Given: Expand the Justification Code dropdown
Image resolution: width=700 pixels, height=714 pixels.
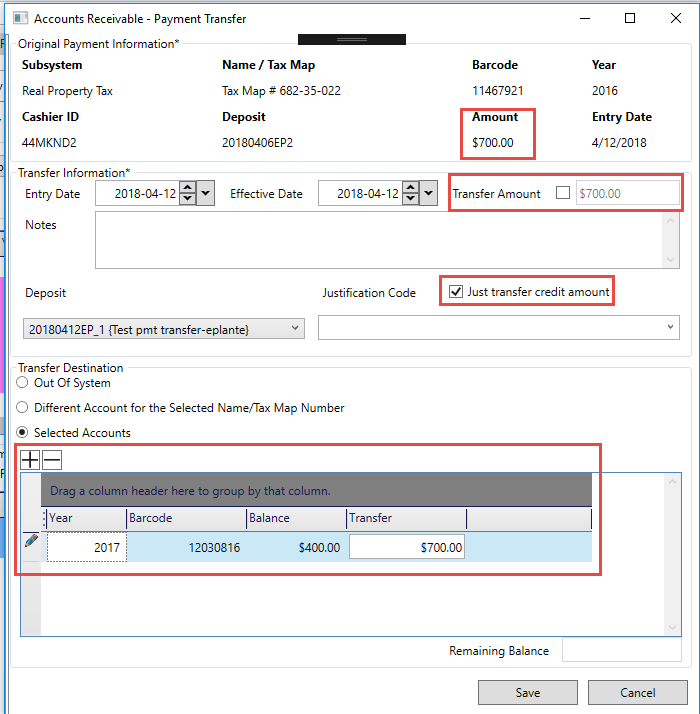Looking at the screenshot, I should click(x=669, y=328).
